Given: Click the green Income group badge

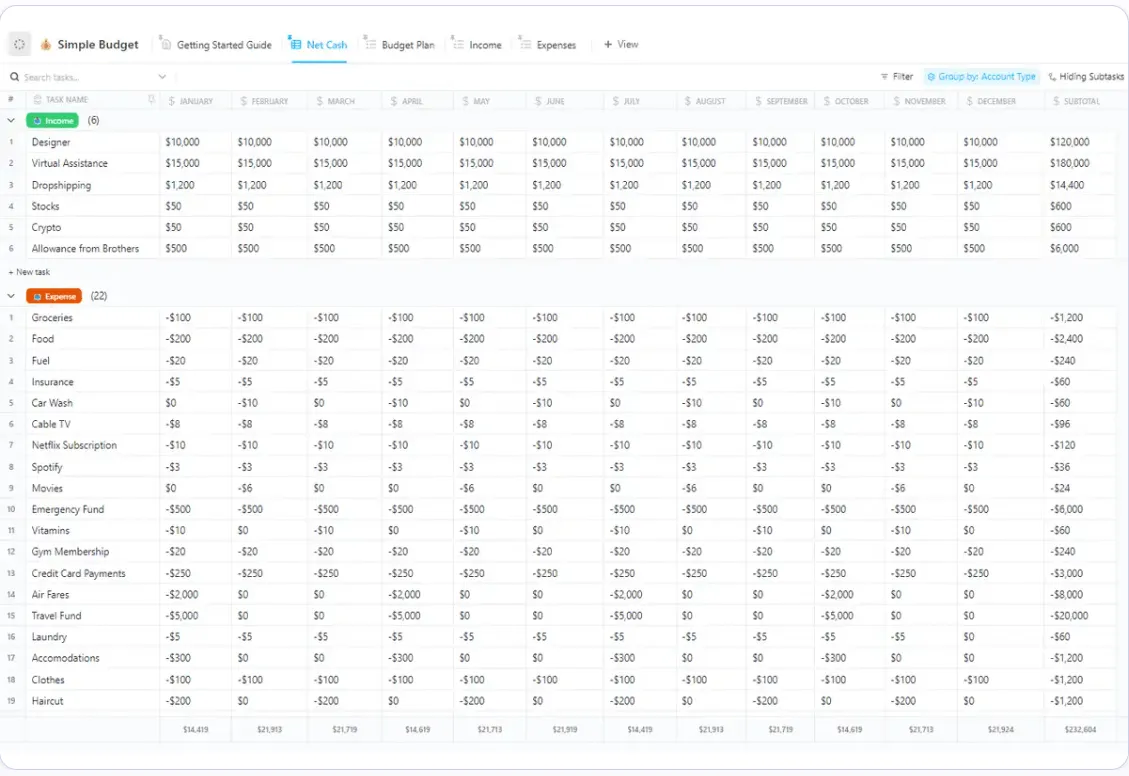Looking at the screenshot, I should 53,121.
